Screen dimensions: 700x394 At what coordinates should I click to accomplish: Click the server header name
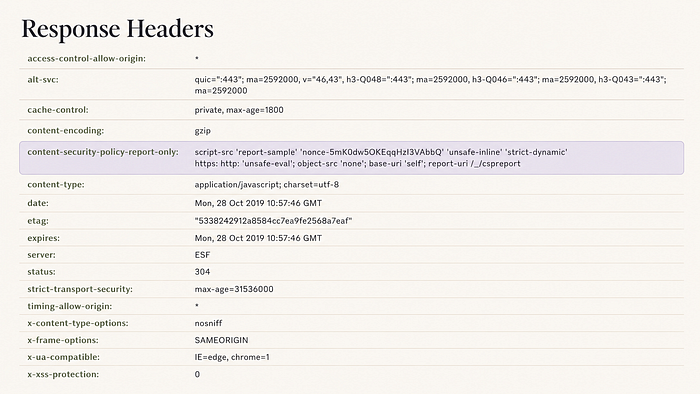[42, 255]
